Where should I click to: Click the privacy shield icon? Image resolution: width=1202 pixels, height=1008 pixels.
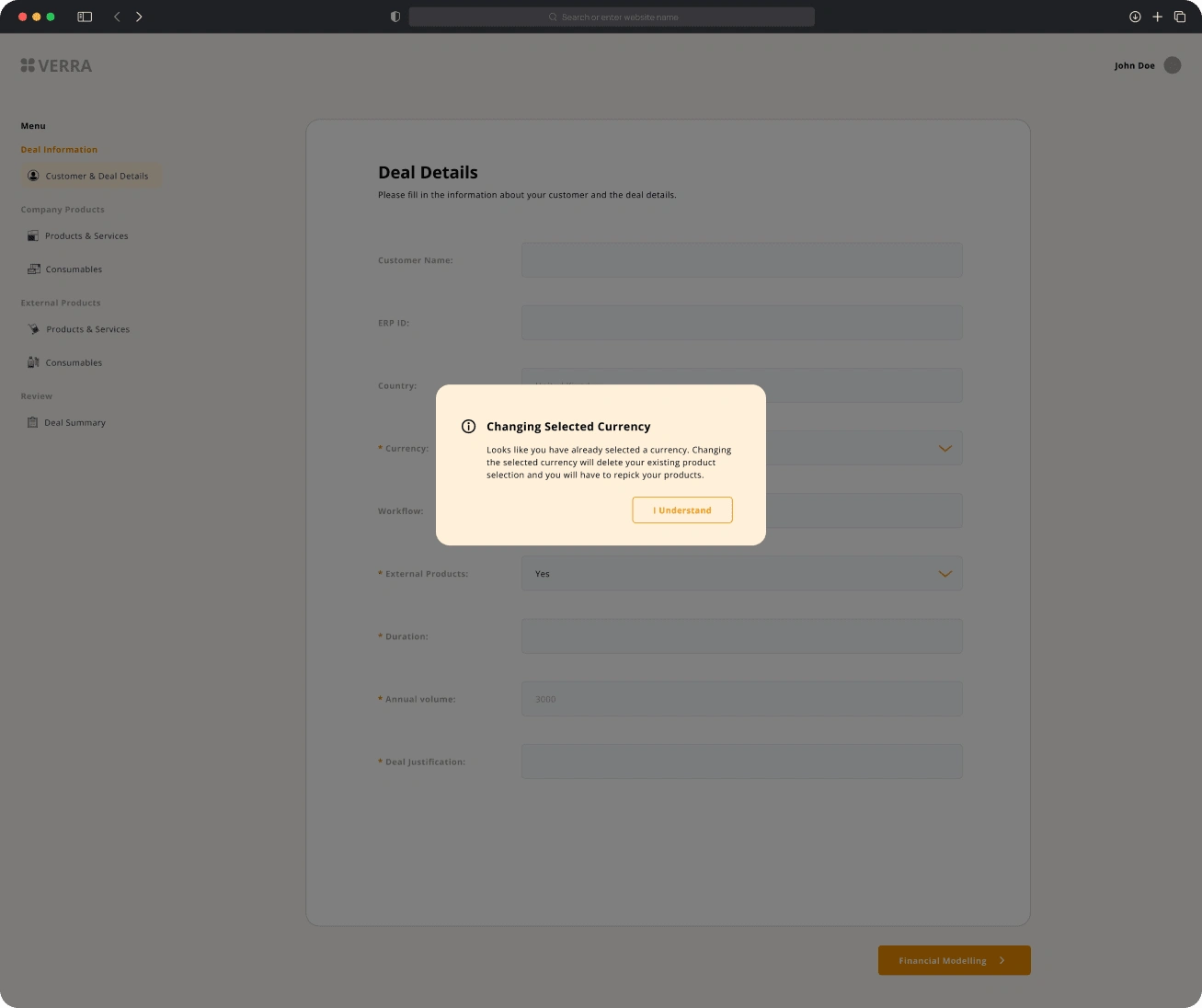395,17
